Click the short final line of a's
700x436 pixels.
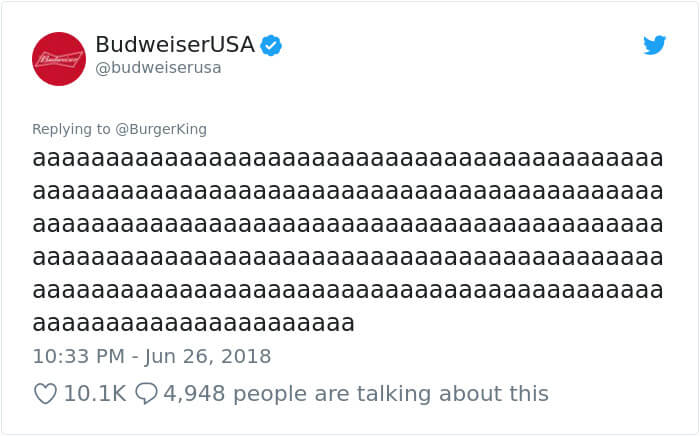[x=194, y=323]
